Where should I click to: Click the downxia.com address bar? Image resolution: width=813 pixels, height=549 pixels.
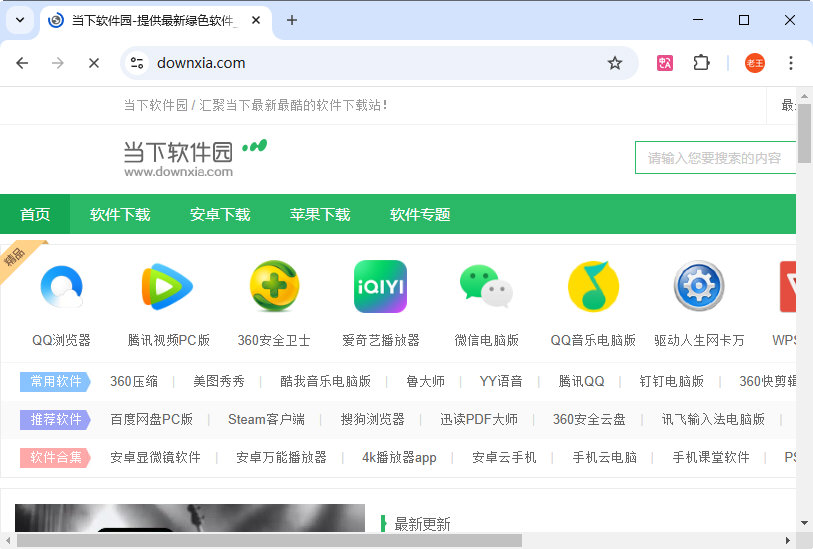coord(379,63)
